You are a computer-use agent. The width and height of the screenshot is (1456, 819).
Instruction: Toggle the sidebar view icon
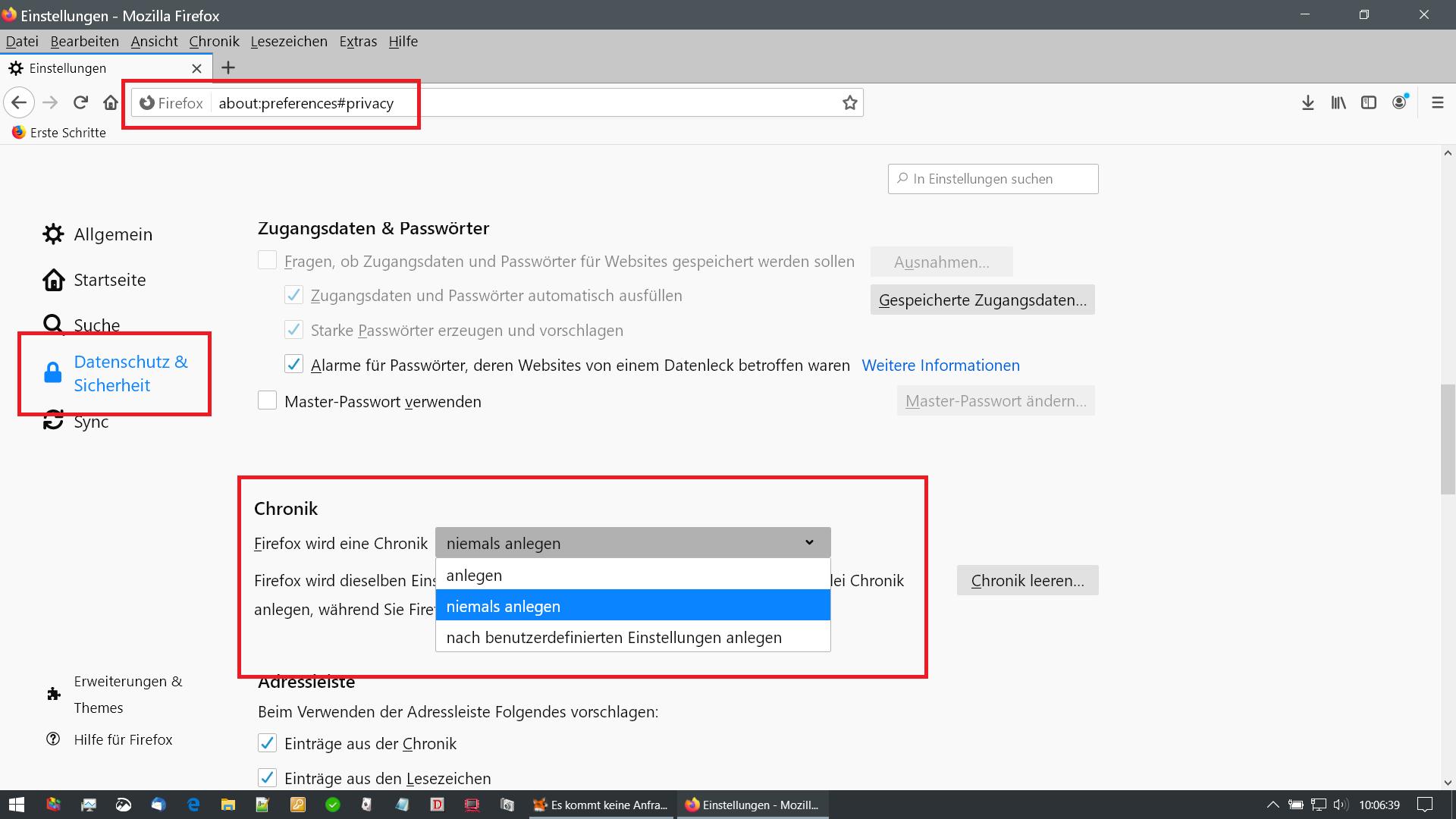pos(1369,102)
